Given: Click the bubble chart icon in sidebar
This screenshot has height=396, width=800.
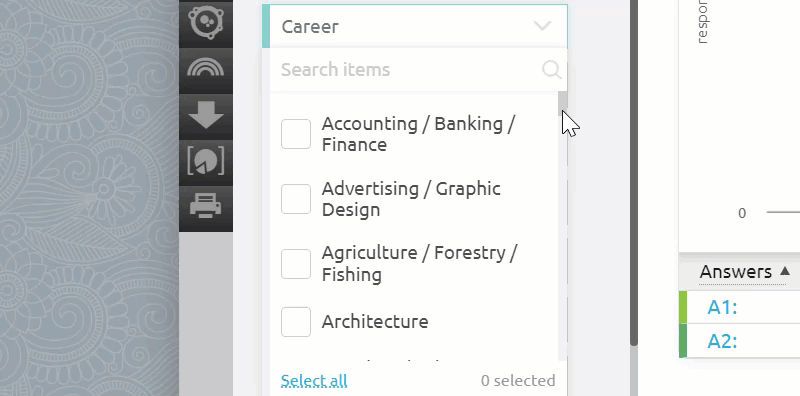Looking at the screenshot, I should tap(206, 21).
